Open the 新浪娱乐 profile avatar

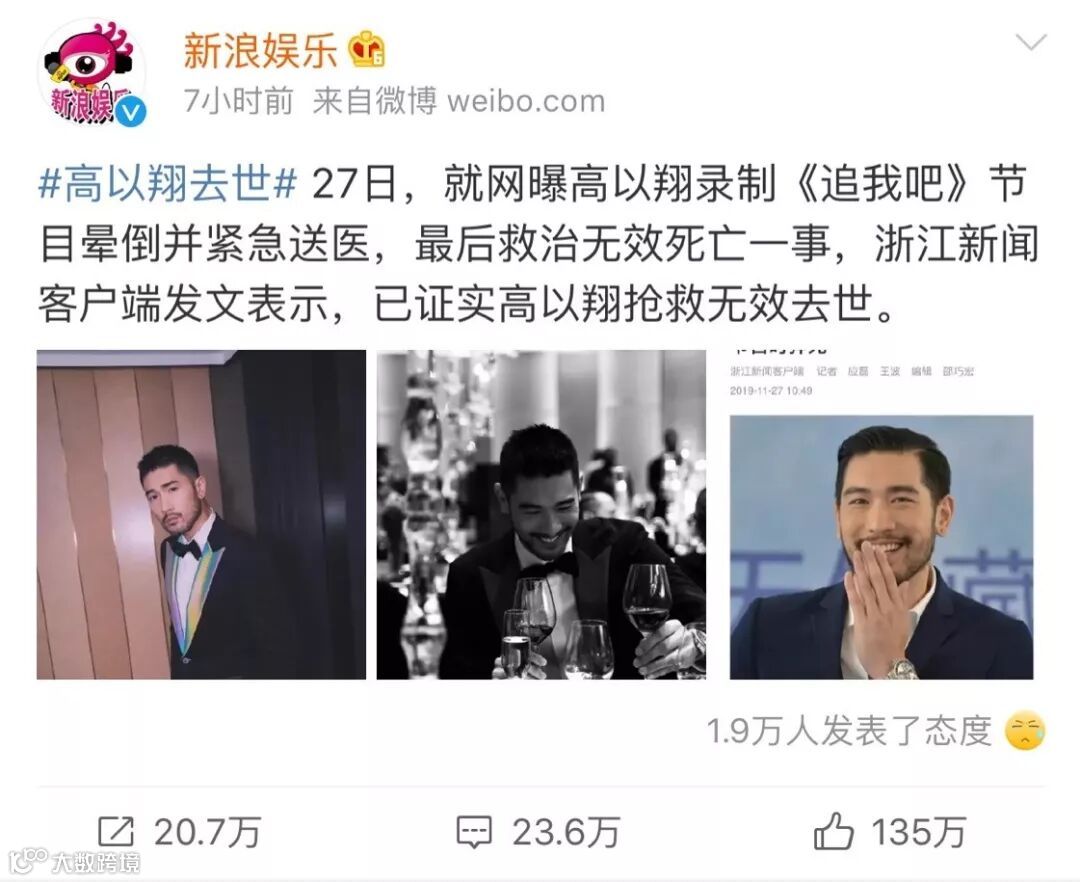(x=93, y=74)
